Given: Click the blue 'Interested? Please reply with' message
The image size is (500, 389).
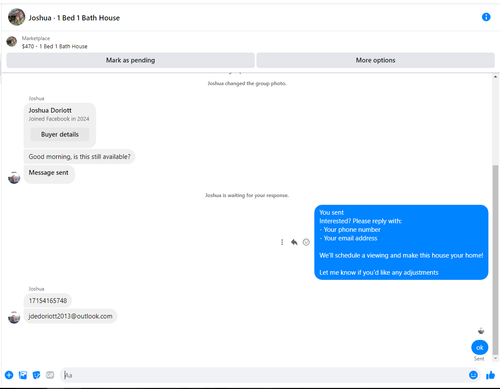Looking at the screenshot, I should click(401, 242).
